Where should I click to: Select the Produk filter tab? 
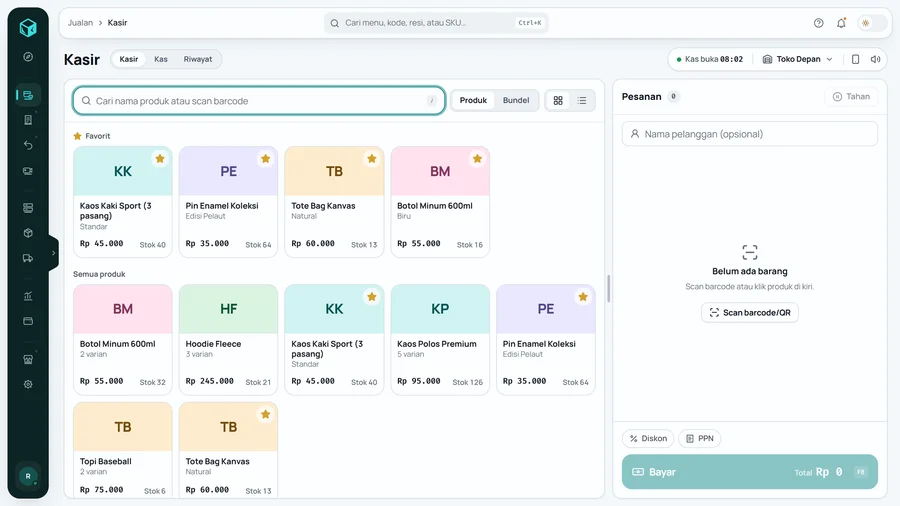click(x=473, y=100)
